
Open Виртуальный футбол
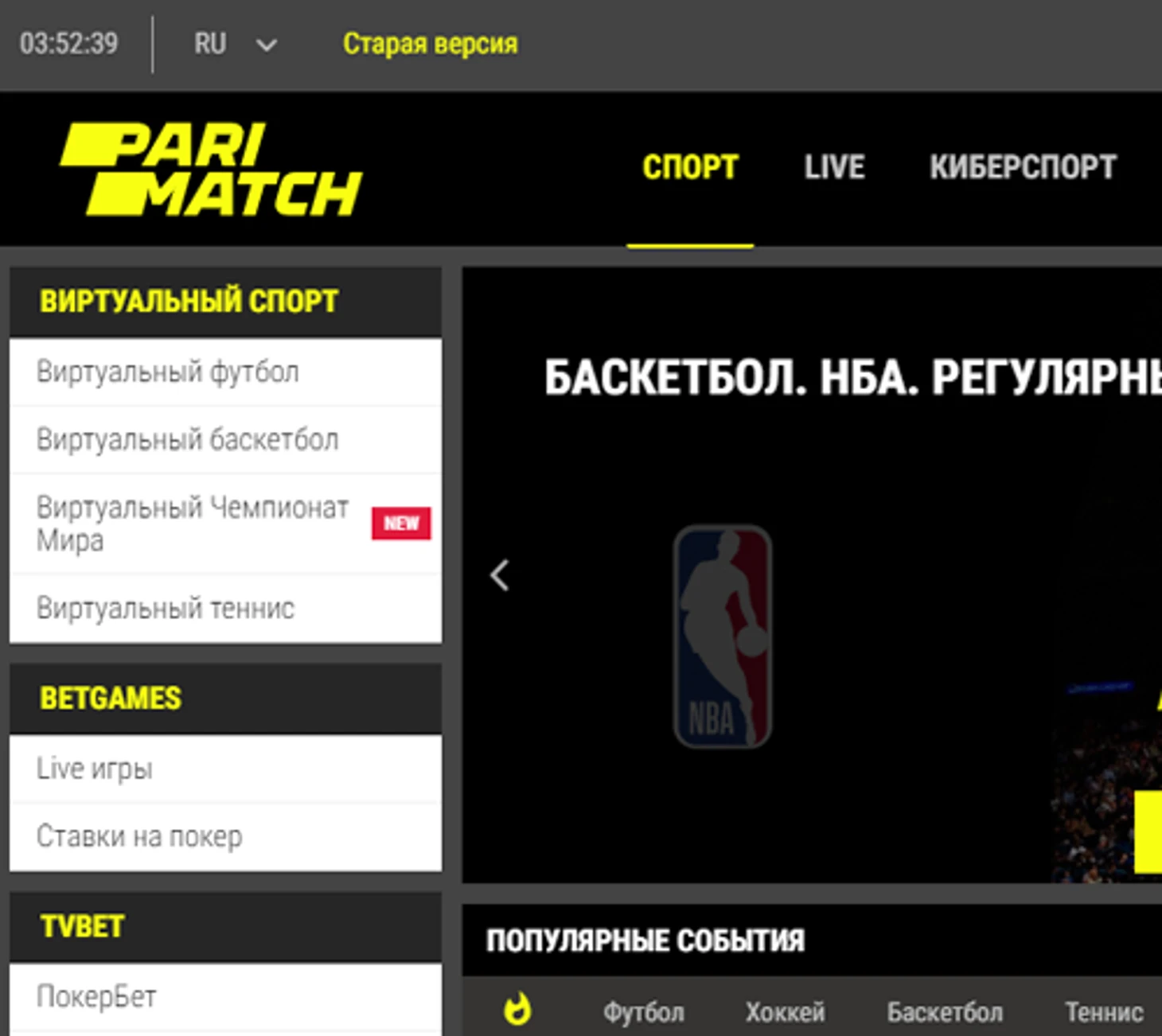coord(226,372)
